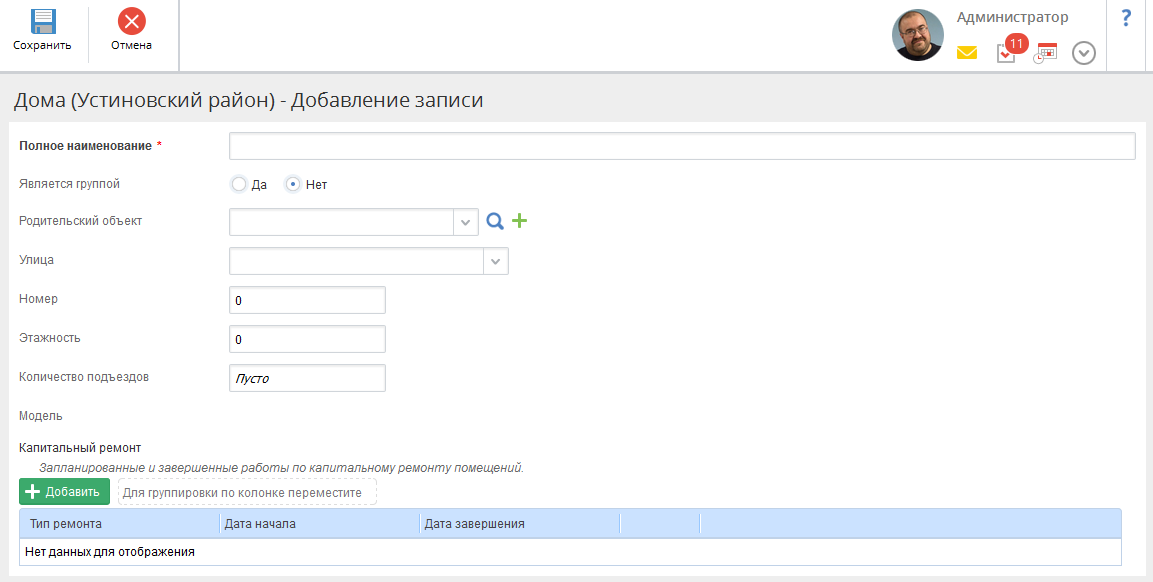
Task: Click the Капитальный ремонт section label
Action: click(x=80, y=447)
